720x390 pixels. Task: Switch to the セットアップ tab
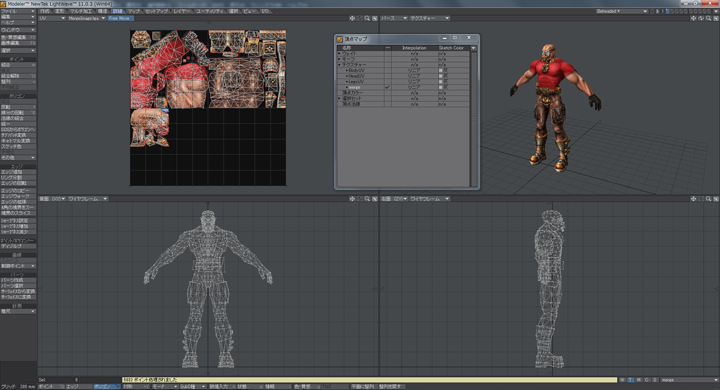coord(157,11)
